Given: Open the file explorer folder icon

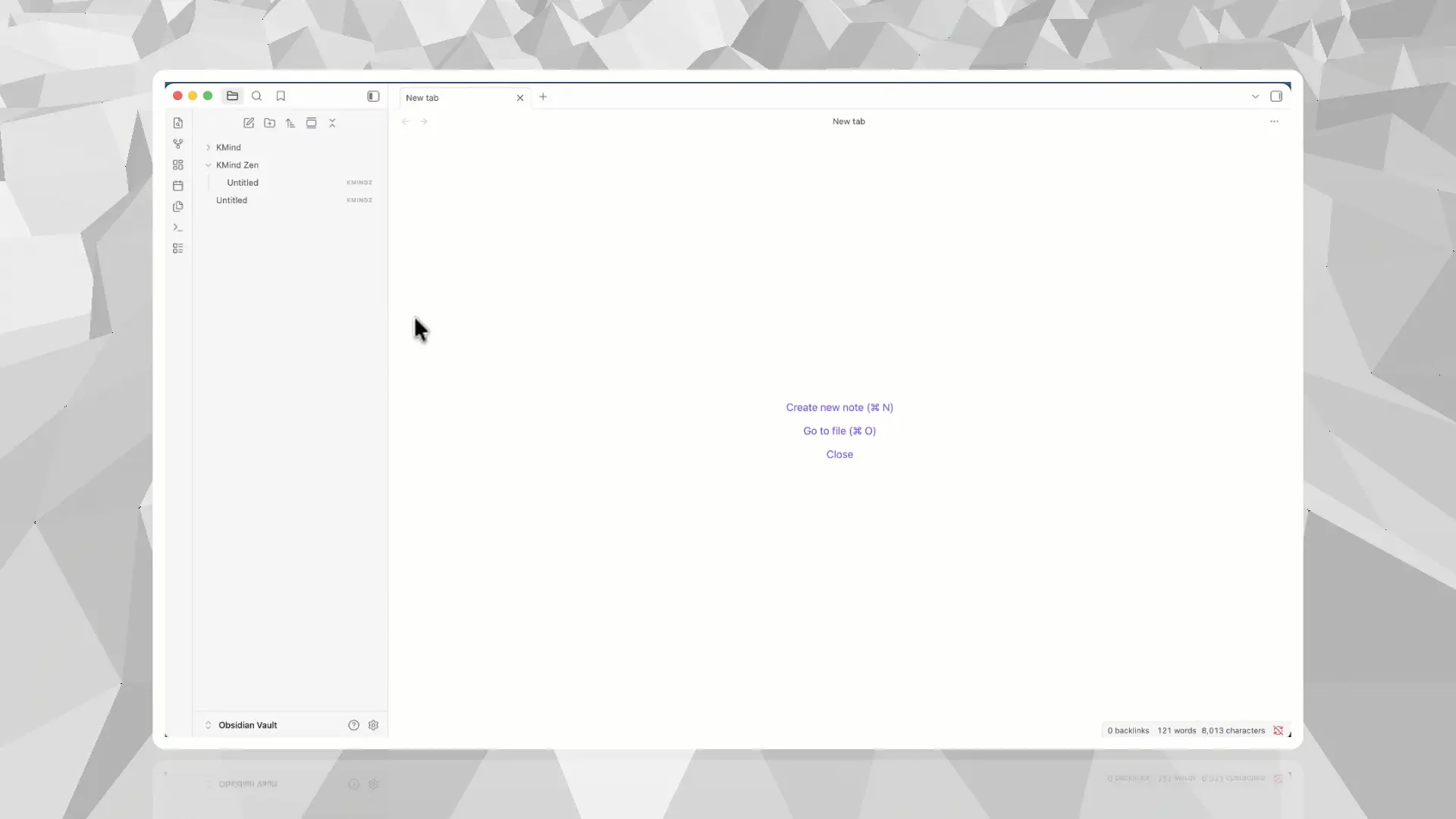Looking at the screenshot, I should pos(232,96).
